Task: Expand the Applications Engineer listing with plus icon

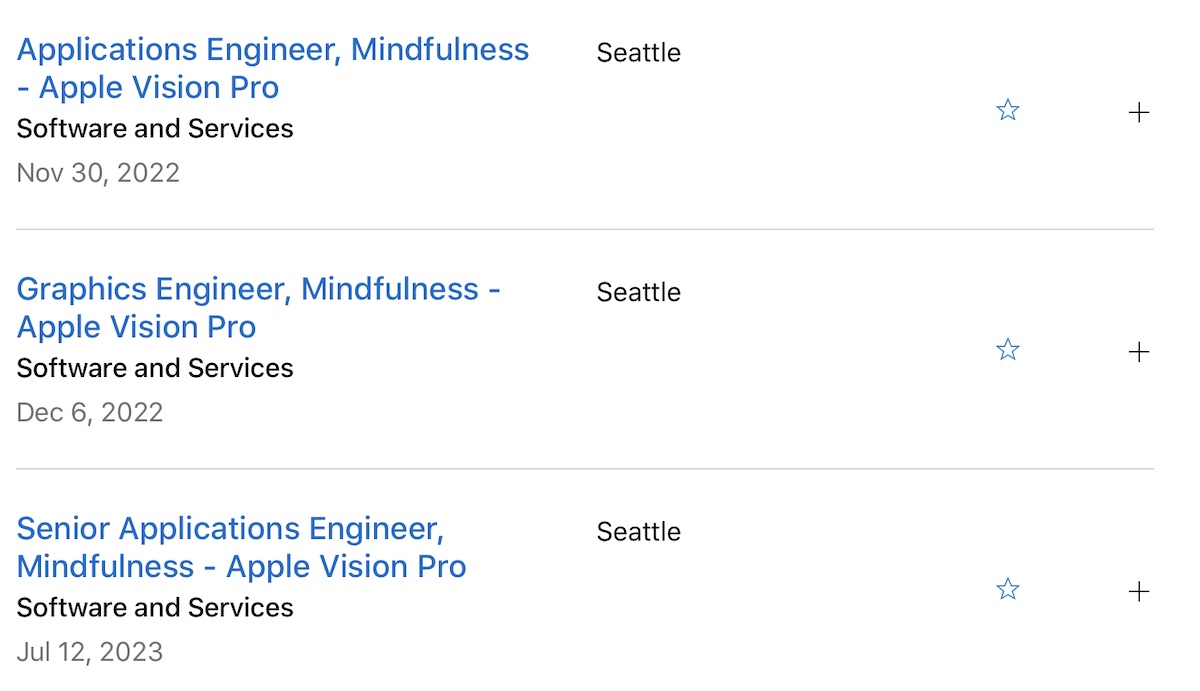Action: 1138,112
